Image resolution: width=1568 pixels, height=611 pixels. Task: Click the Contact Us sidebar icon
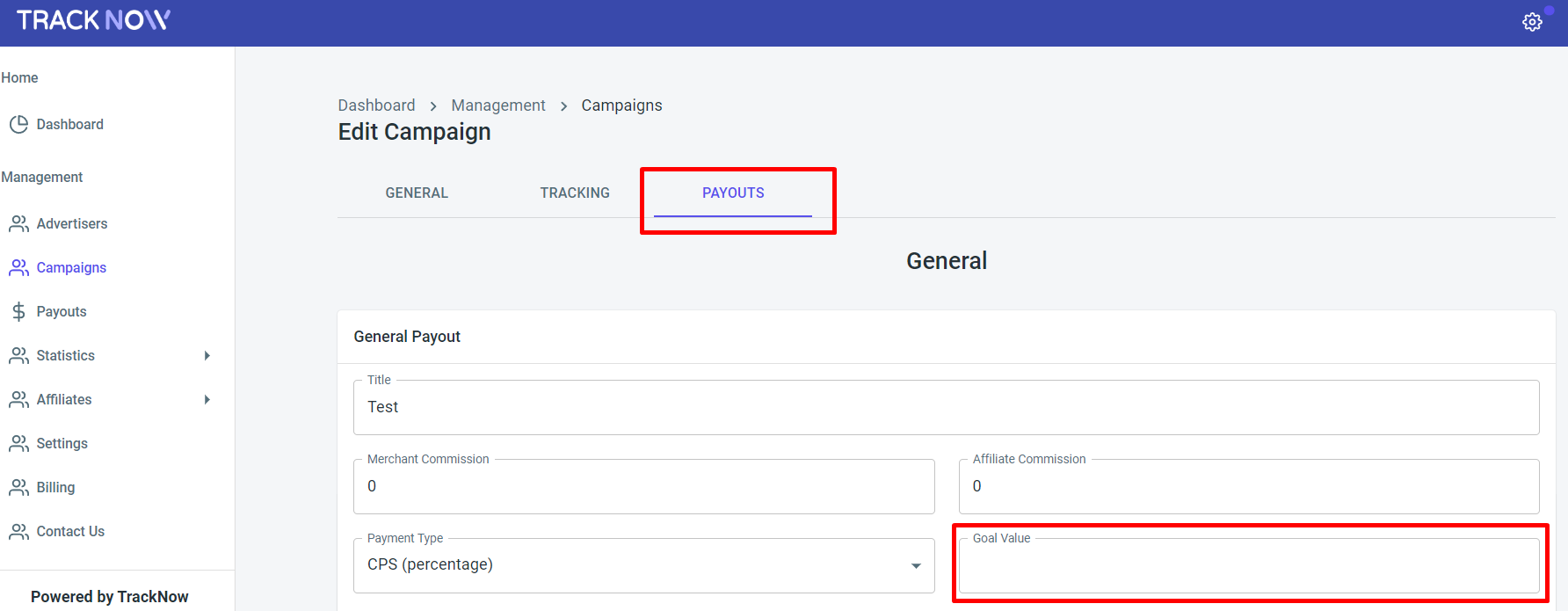[18, 532]
